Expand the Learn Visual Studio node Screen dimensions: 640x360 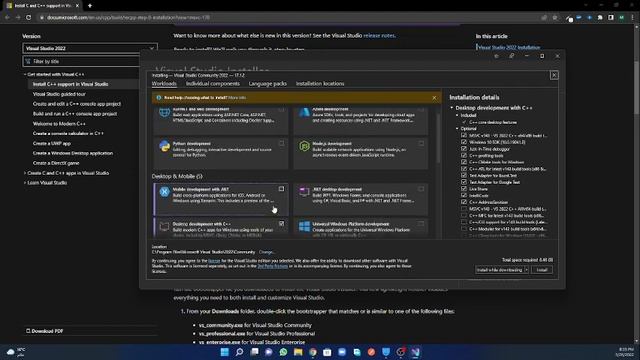tap(25, 183)
